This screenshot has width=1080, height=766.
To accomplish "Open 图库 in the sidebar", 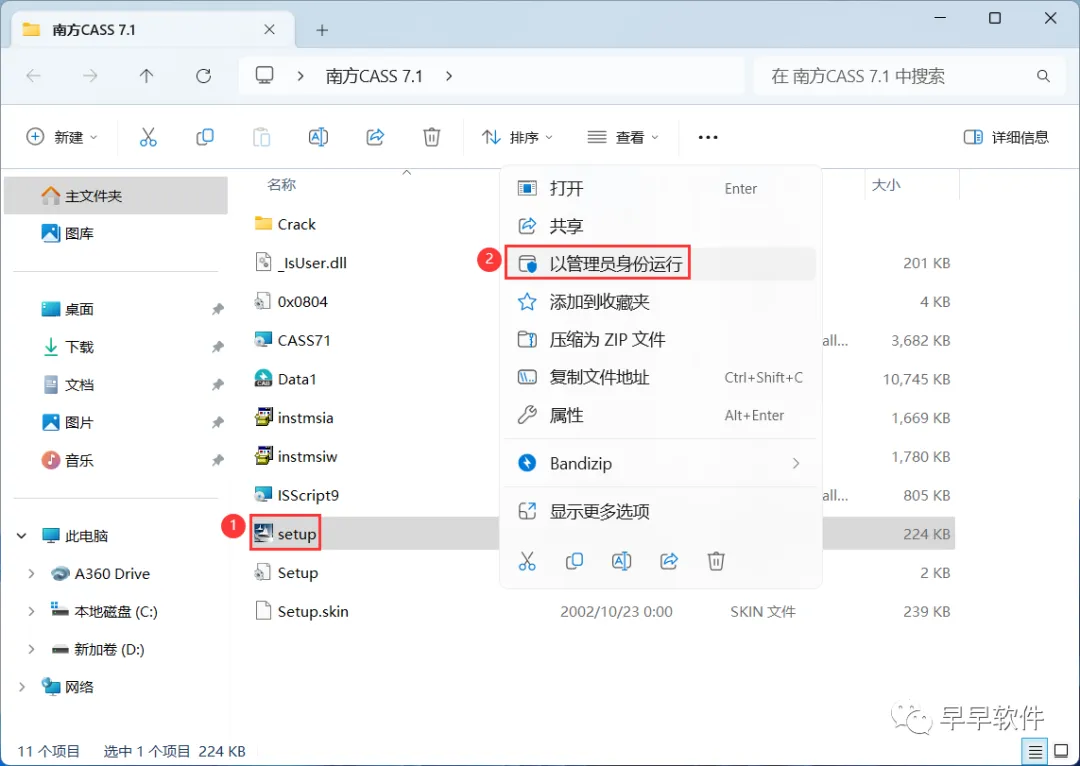I will (116, 234).
